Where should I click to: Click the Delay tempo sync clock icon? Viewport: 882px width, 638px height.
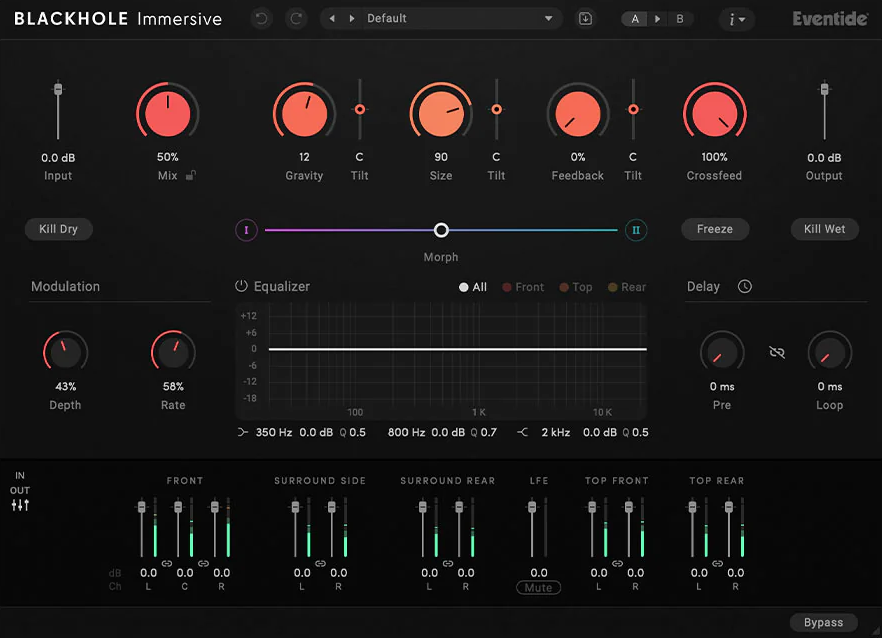tap(744, 286)
